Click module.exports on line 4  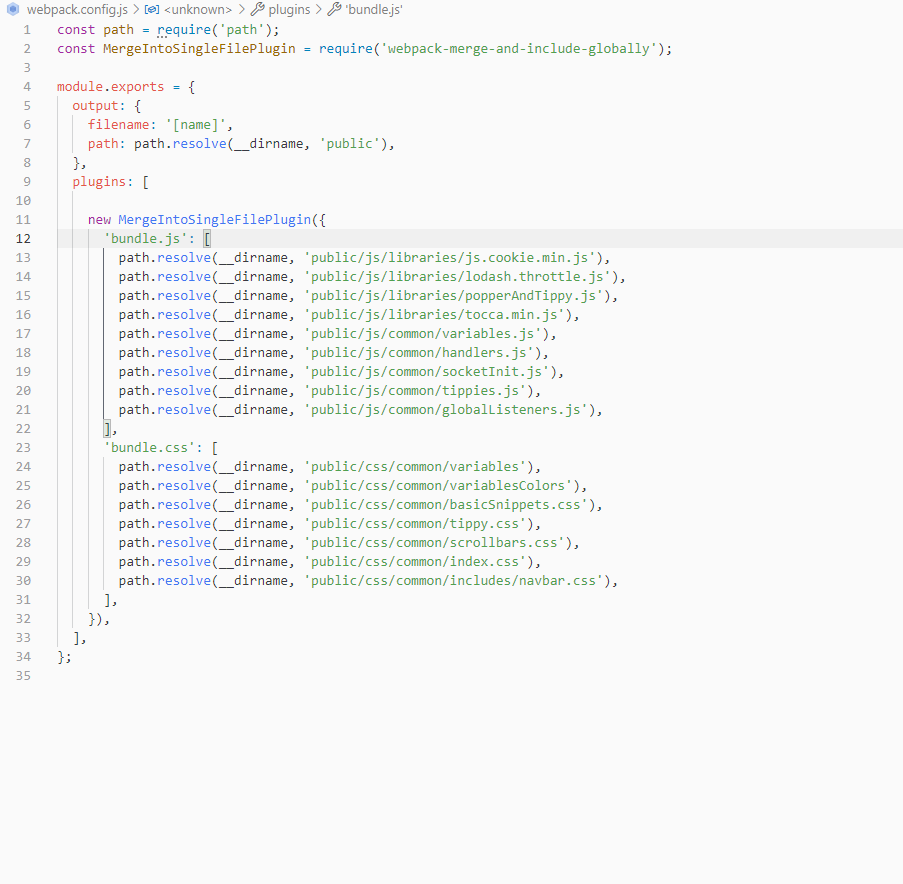click(x=111, y=87)
